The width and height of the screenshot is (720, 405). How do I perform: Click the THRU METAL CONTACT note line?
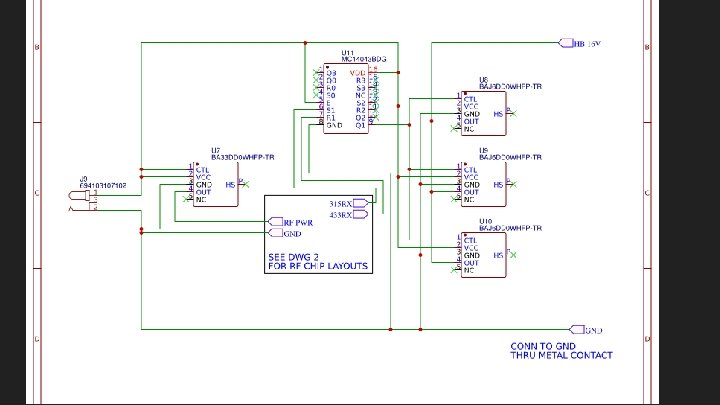coord(561,355)
